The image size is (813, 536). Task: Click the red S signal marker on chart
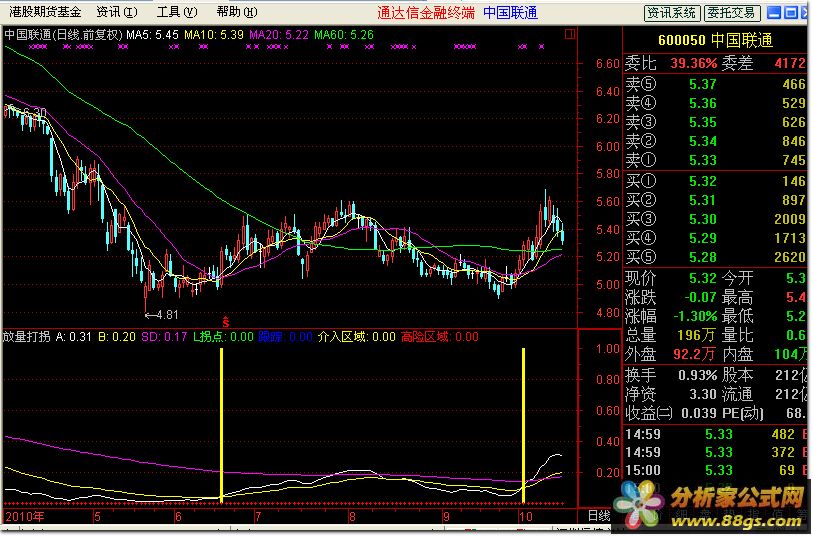pos(226,321)
